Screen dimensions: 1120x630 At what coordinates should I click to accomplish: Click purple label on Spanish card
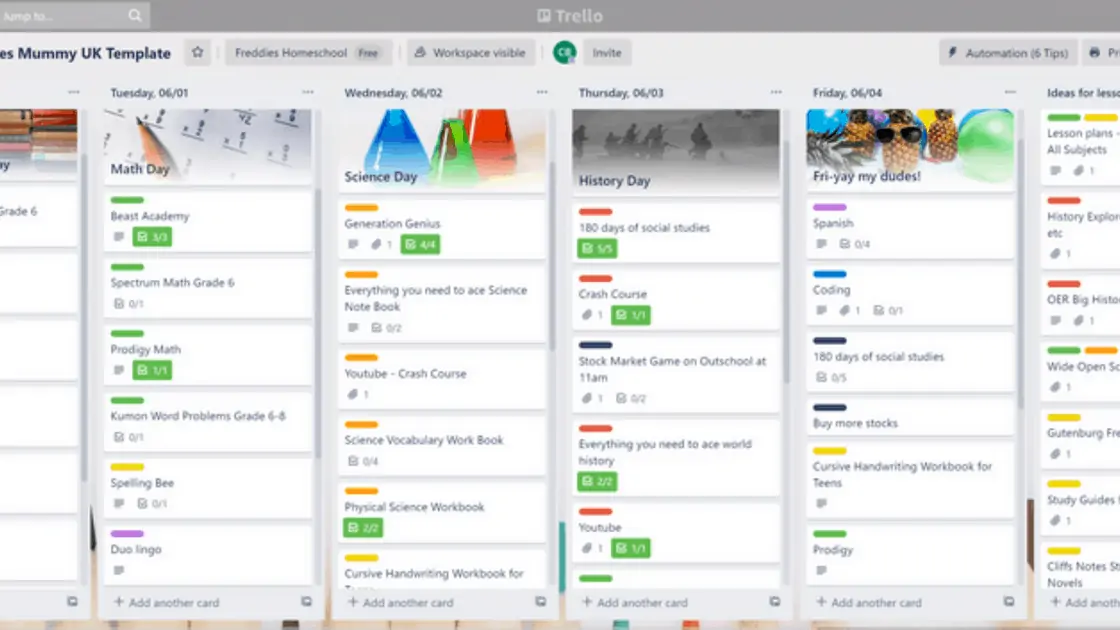click(829, 207)
